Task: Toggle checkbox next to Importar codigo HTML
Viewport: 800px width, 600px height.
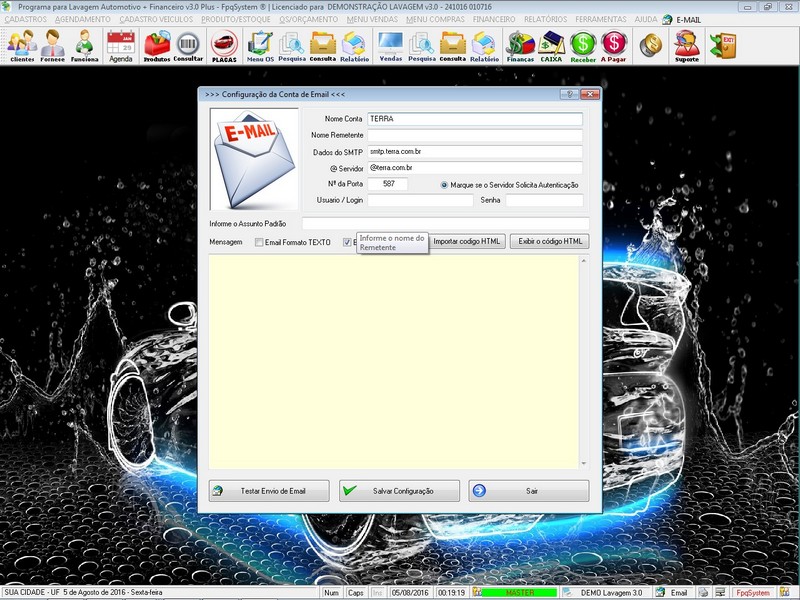Action: coord(347,242)
